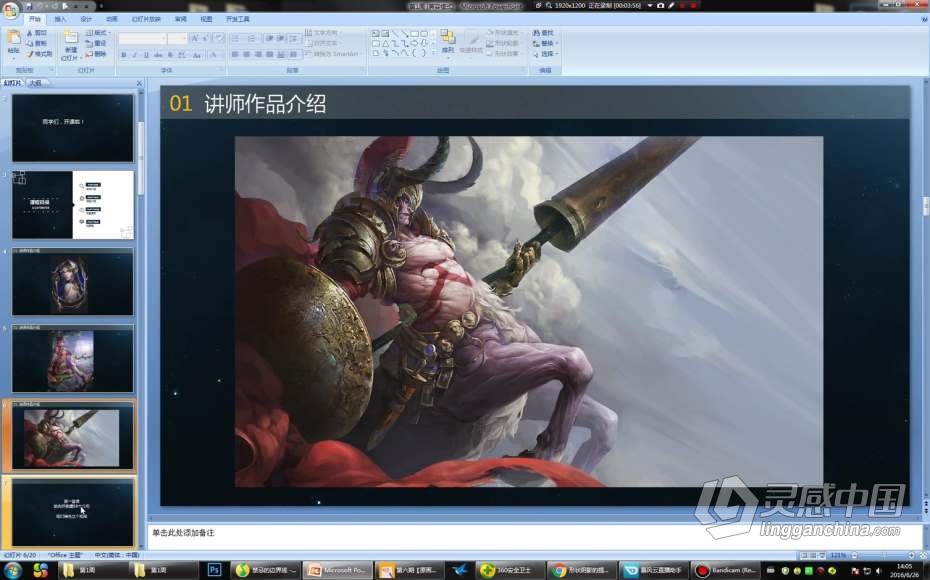The height and width of the screenshot is (580, 930).
Task: Open the round Office button menu
Action: (10, 9)
